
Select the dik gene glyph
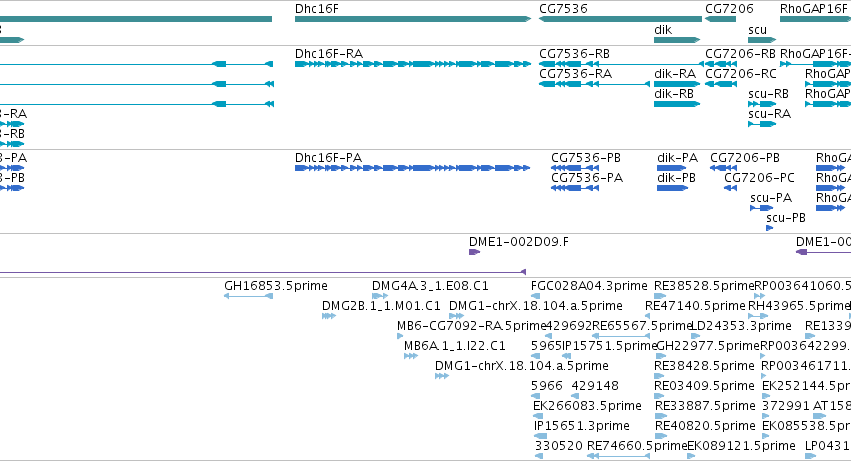coord(677,40)
